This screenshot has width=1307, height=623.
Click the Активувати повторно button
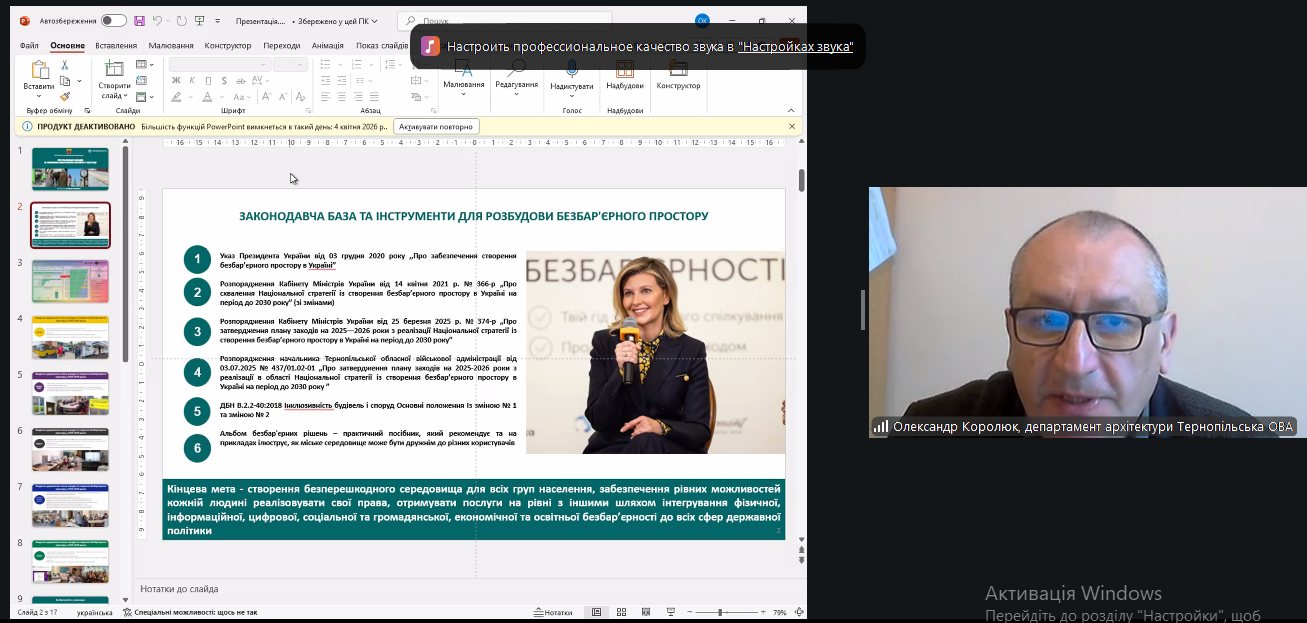coord(437,127)
